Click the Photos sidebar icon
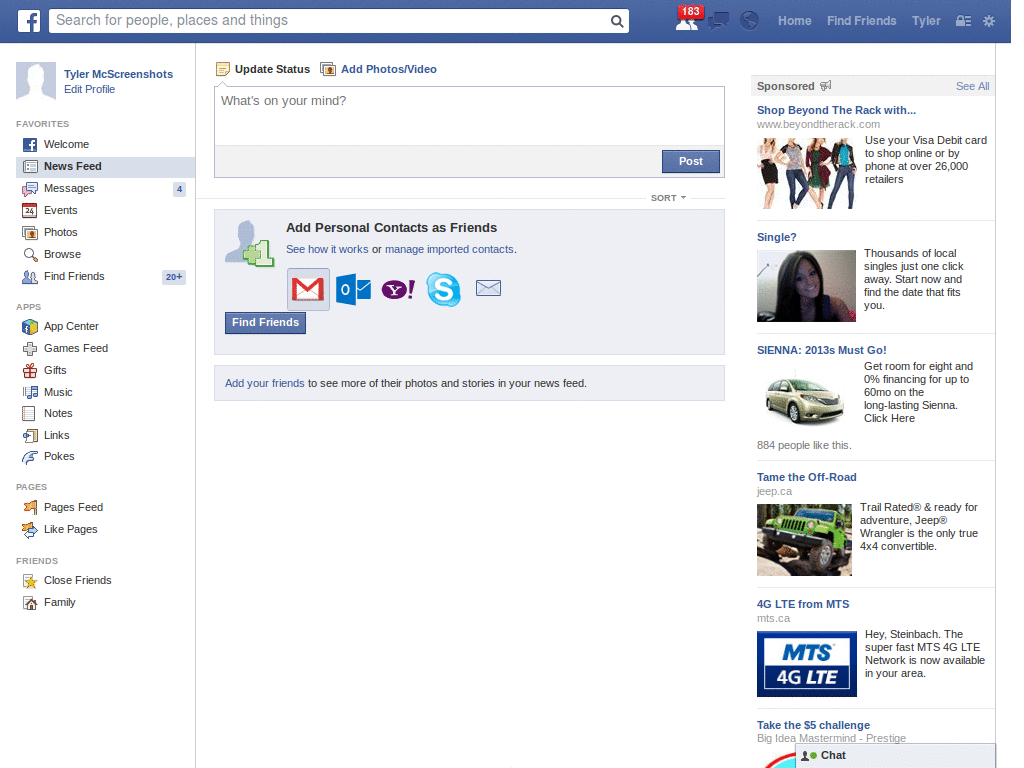This screenshot has height=768, width=1024. (30, 232)
